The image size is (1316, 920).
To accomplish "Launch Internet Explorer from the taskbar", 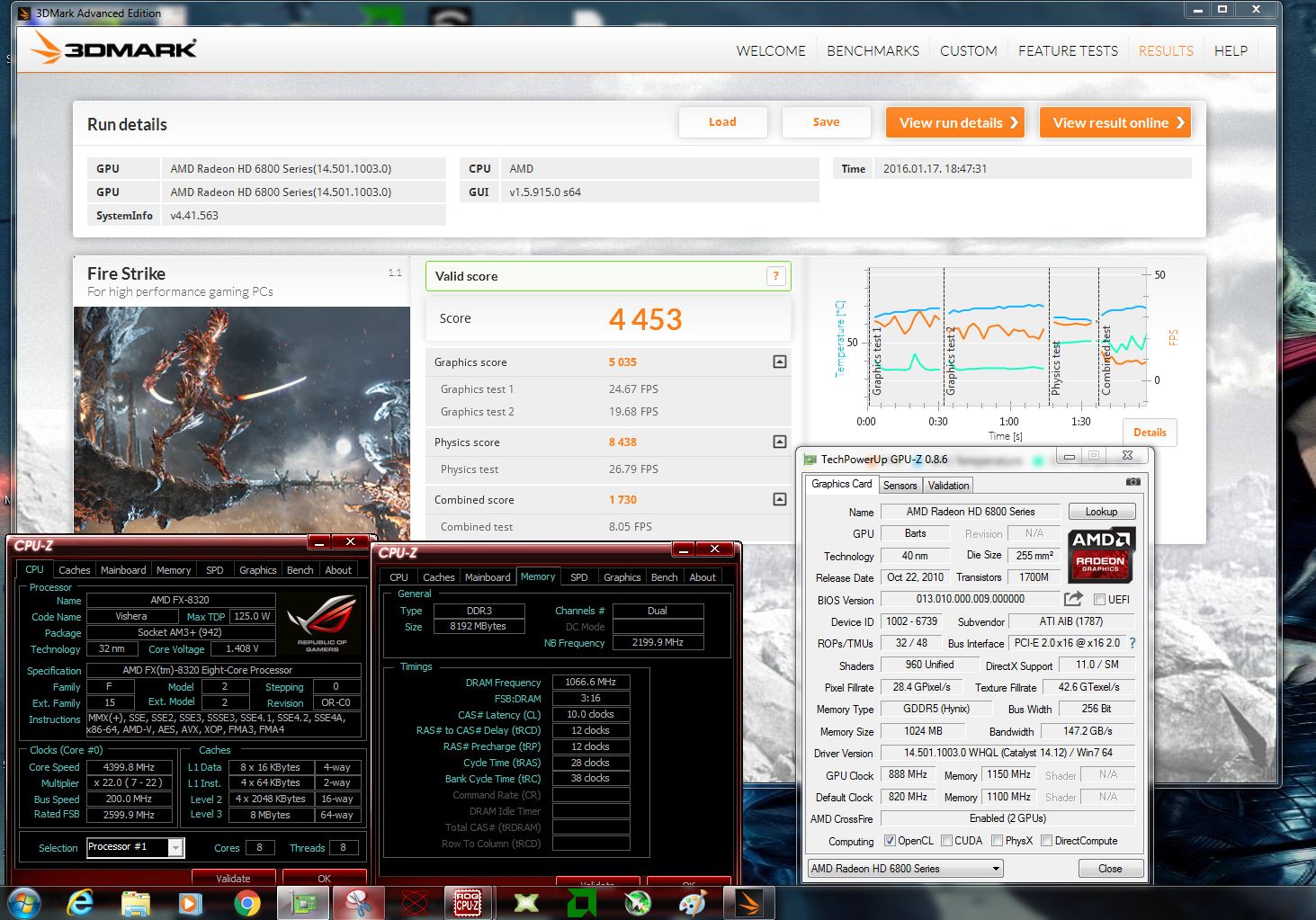I will [x=80, y=903].
